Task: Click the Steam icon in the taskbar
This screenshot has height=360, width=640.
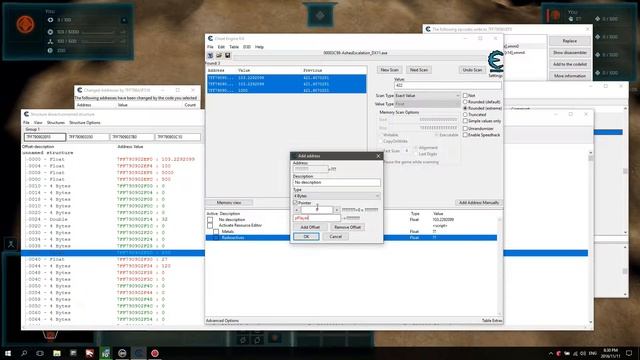Action: pos(122,353)
